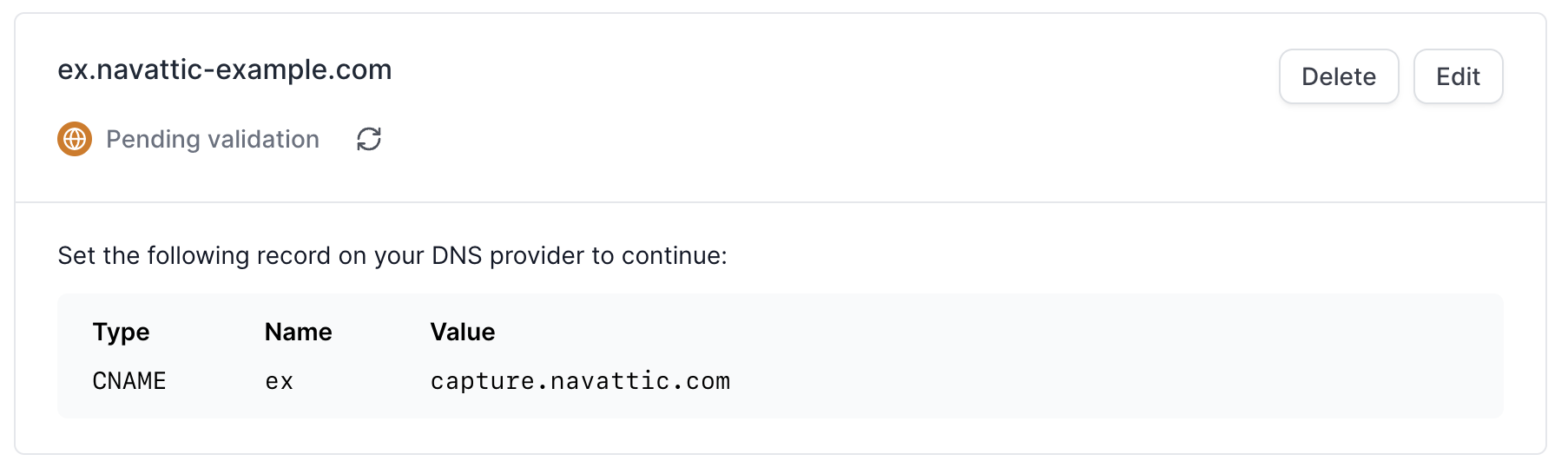
Task: Click the orange globe status icon
Action: coord(75,139)
